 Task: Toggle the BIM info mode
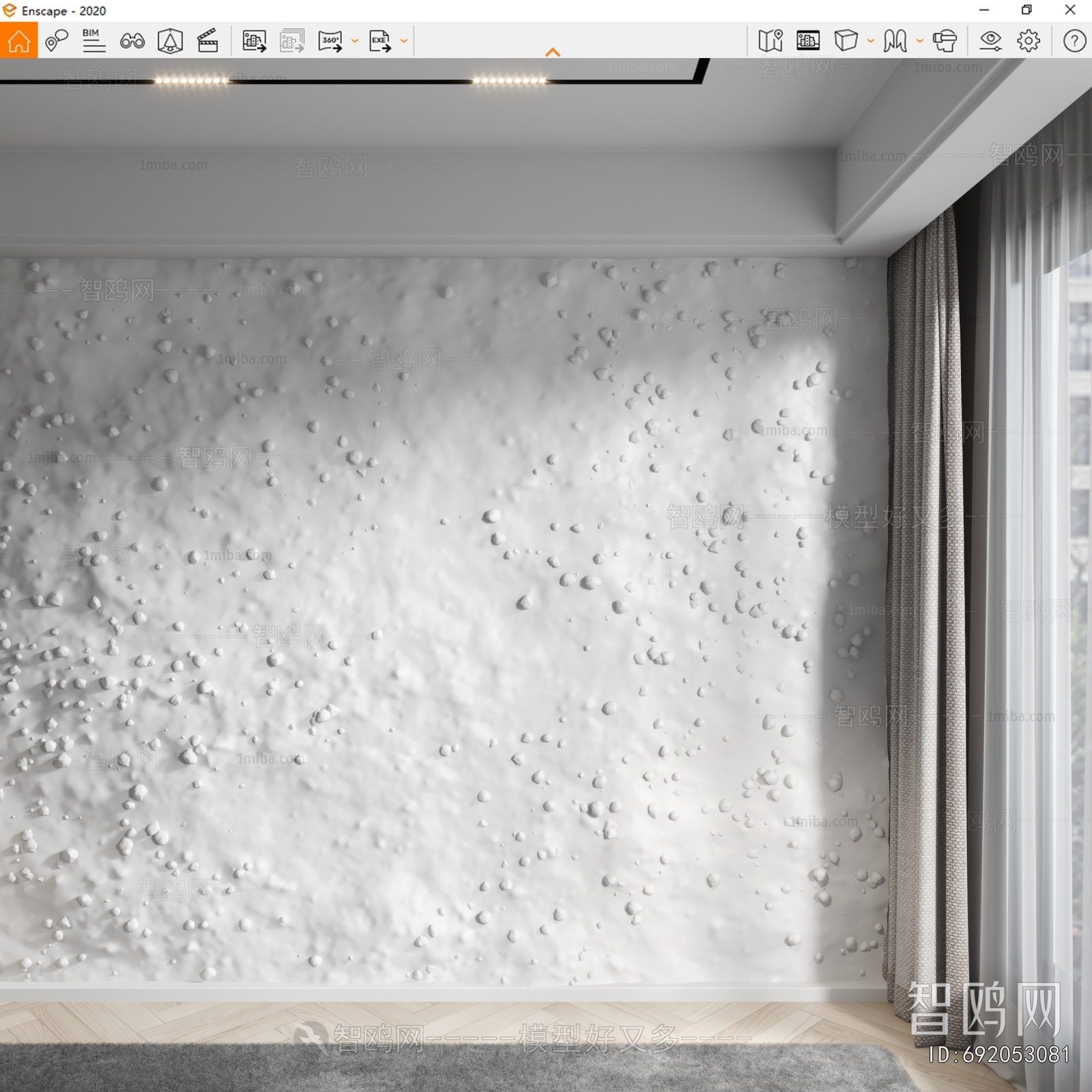(x=94, y=41)
